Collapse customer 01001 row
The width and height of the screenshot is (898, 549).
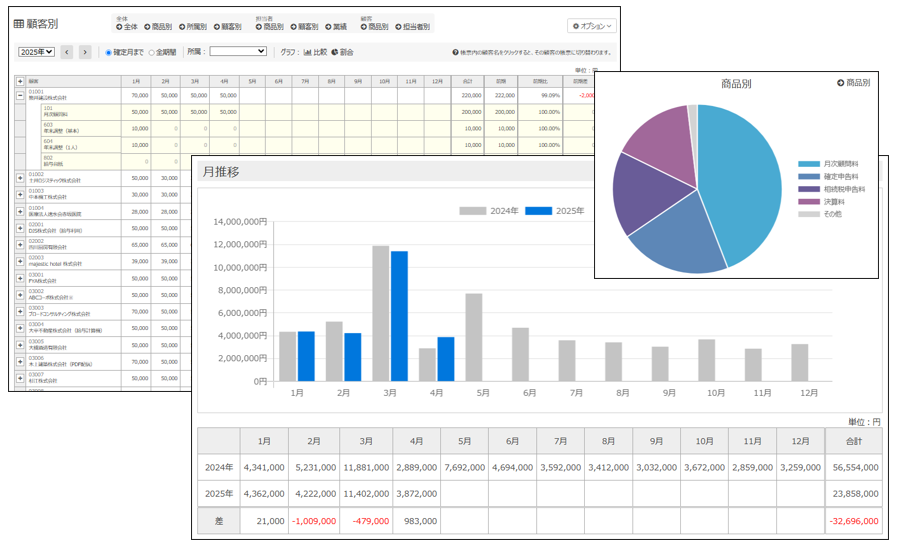coord(20,96)
